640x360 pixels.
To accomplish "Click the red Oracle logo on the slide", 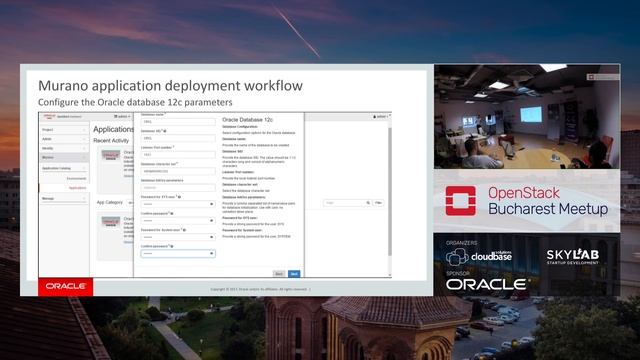I will 66,287.
